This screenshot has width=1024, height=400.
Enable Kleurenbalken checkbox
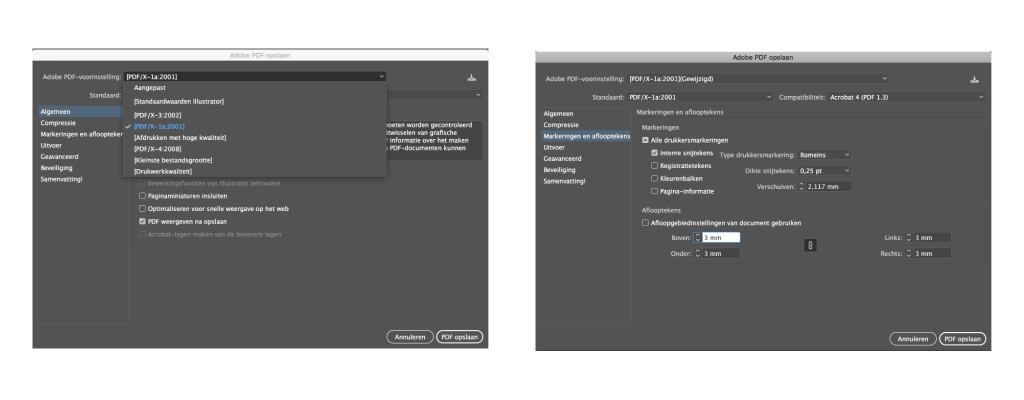(654, 178)
